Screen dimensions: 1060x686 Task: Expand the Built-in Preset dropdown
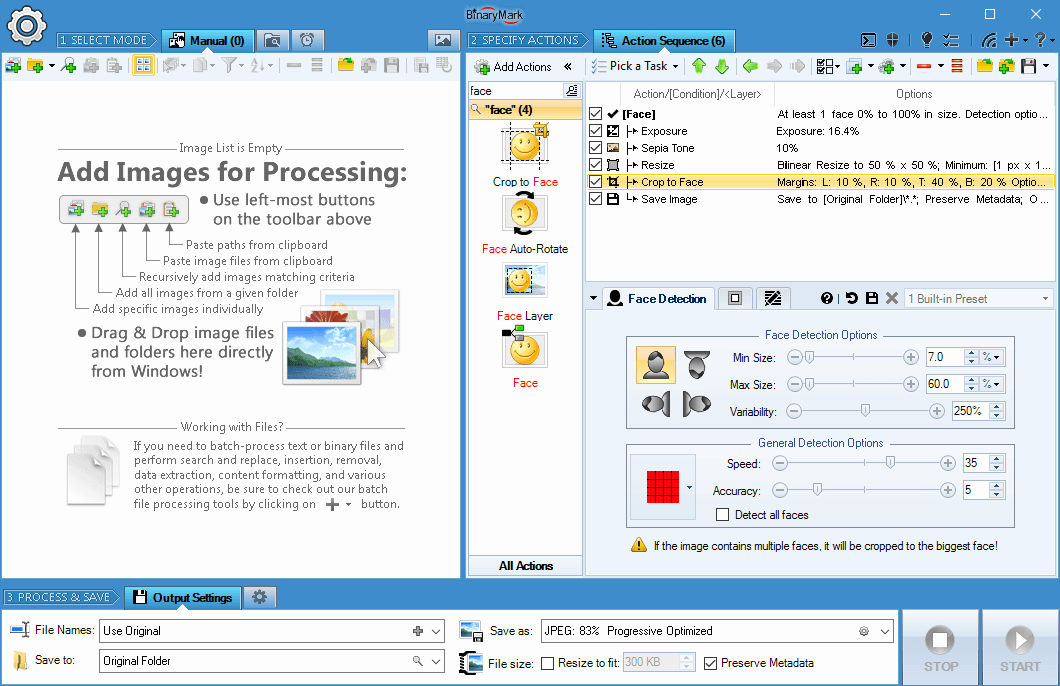click(x=1045, y=298)
